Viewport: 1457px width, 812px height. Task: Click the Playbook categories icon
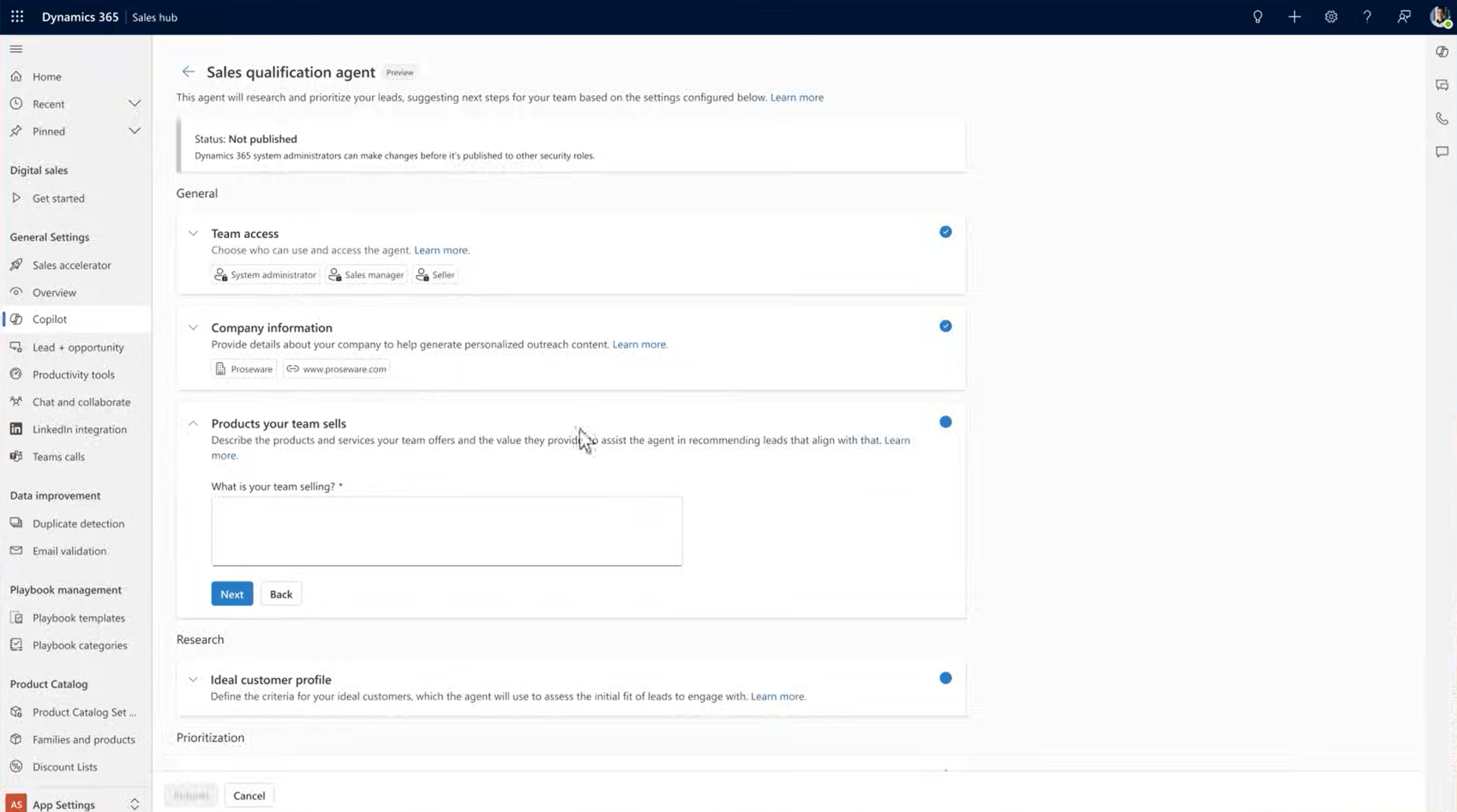coord(16,645)
